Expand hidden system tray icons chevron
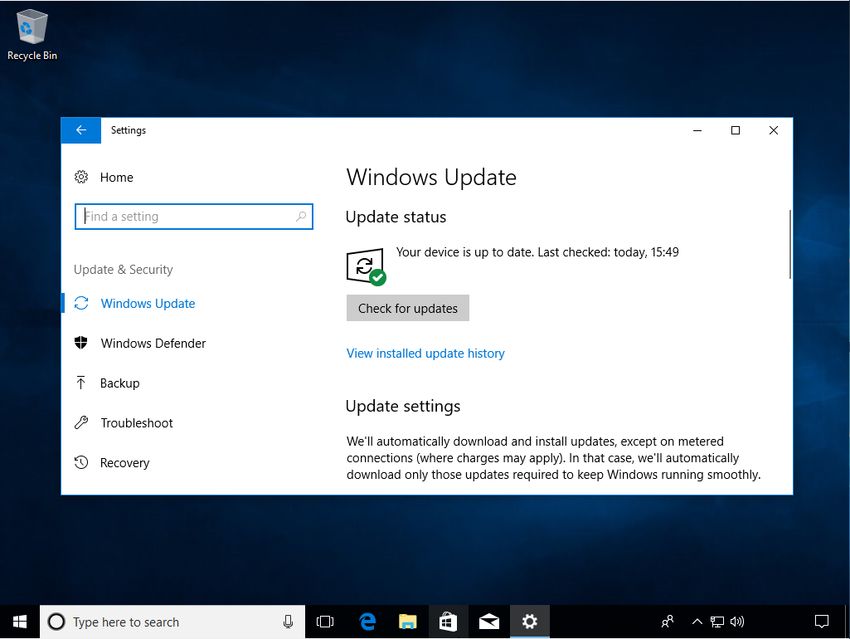 (697, 622)
